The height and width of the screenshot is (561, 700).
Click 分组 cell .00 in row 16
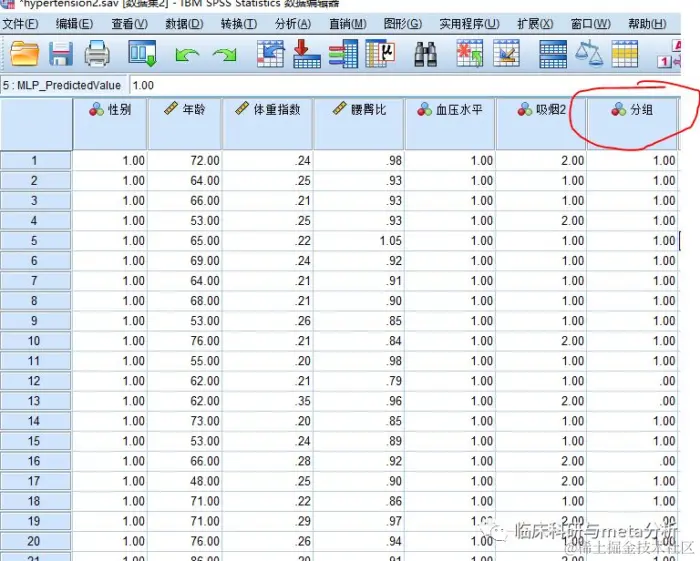632,461
